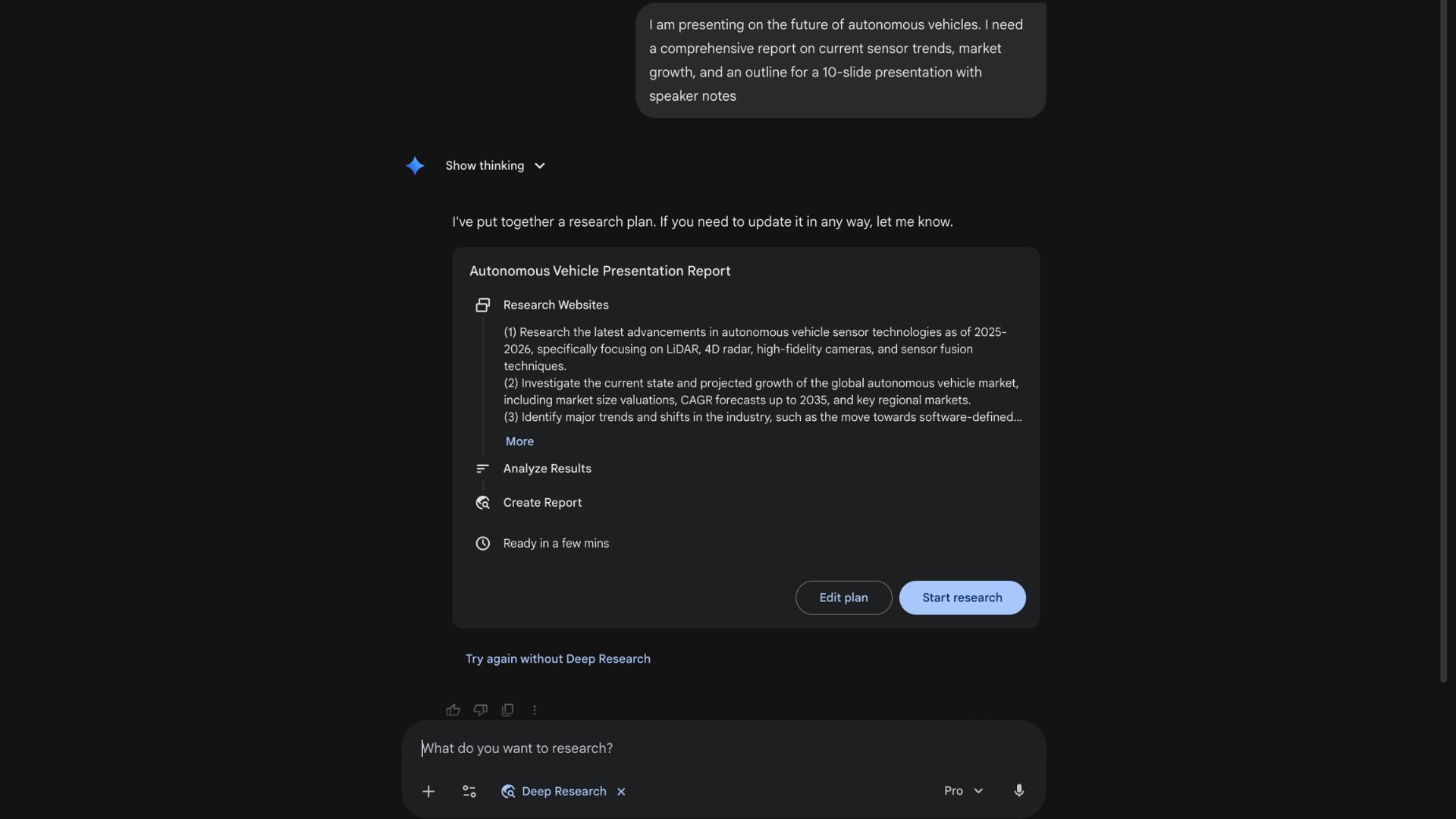The height and width of the screenshot is (819, 1456).
Task: Toggle the Deep Research mode chip
Action: click(555, 791)
